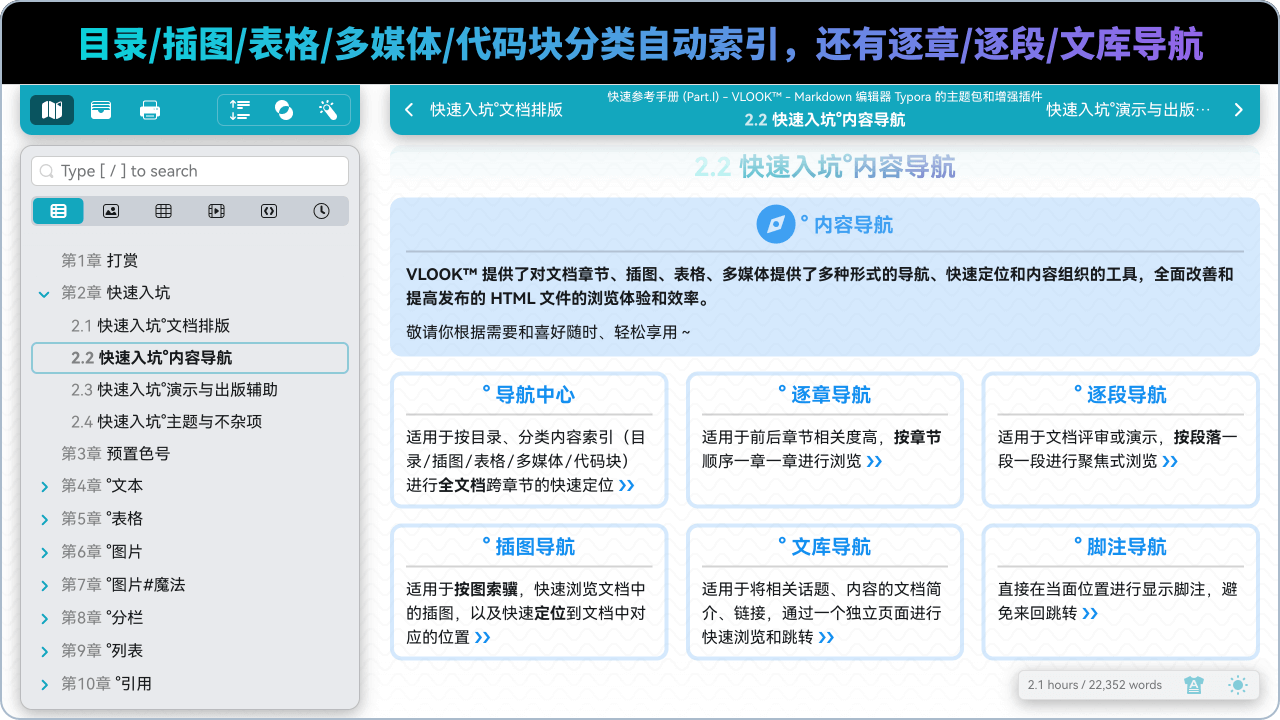Open the document library drawer icon
Screen dimensions: 1280x720
click(x=101, y=110)
